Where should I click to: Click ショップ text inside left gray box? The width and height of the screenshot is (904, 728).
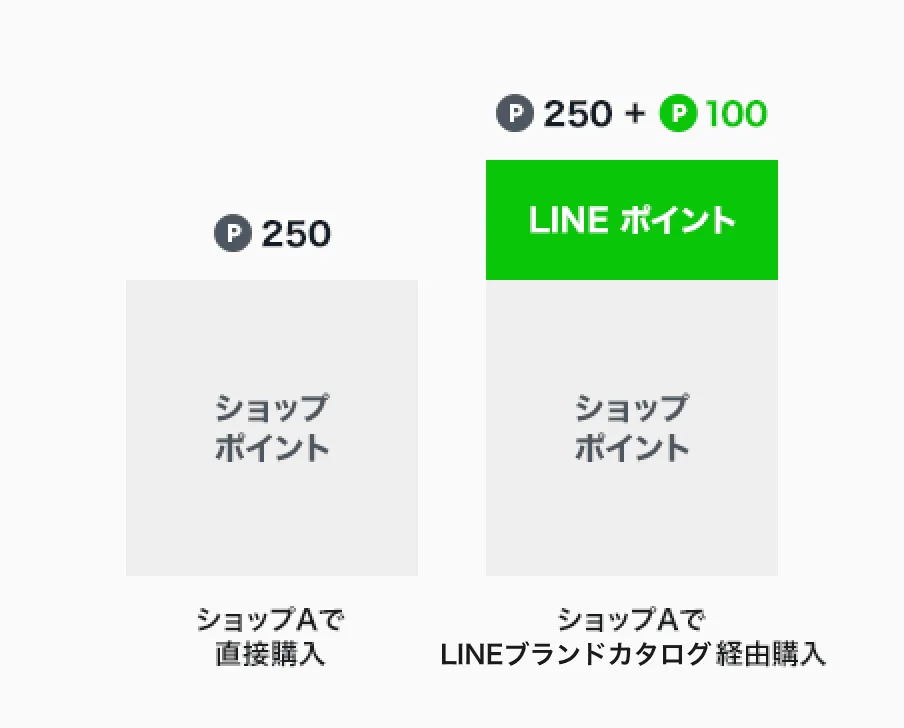tap(272, 408)
